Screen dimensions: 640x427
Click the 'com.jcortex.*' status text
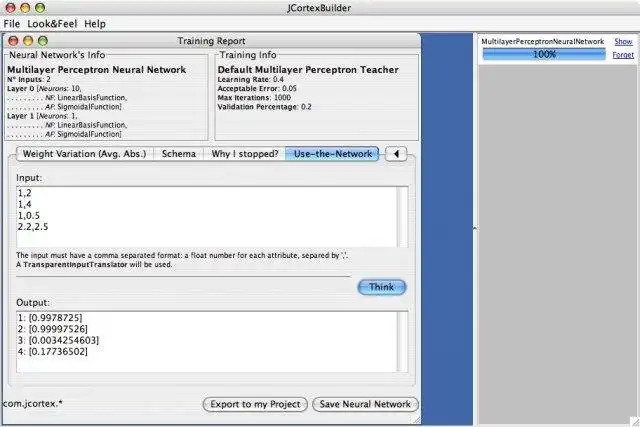click(33, 404)
